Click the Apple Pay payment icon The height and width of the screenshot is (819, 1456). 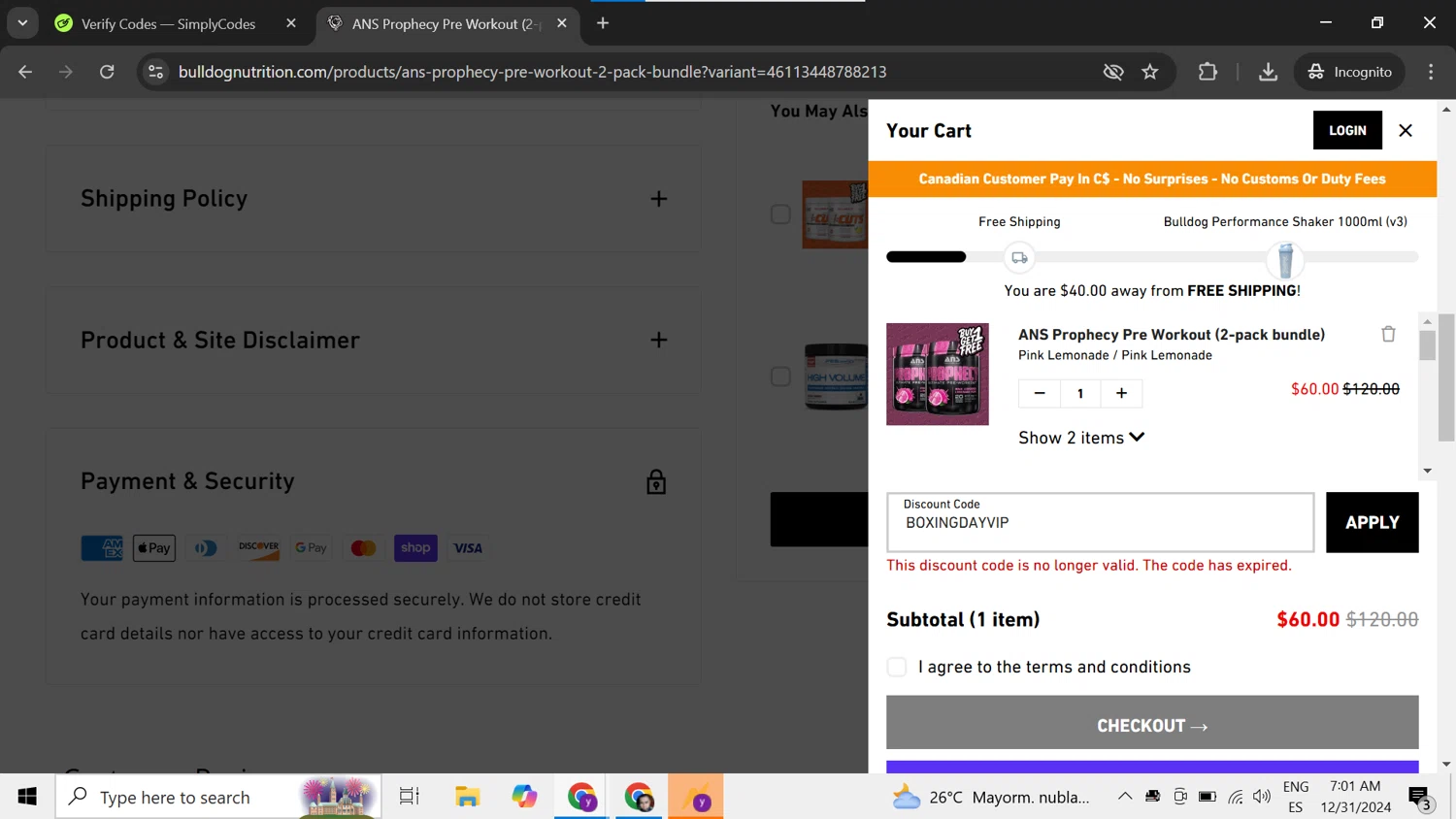[154, 548]
